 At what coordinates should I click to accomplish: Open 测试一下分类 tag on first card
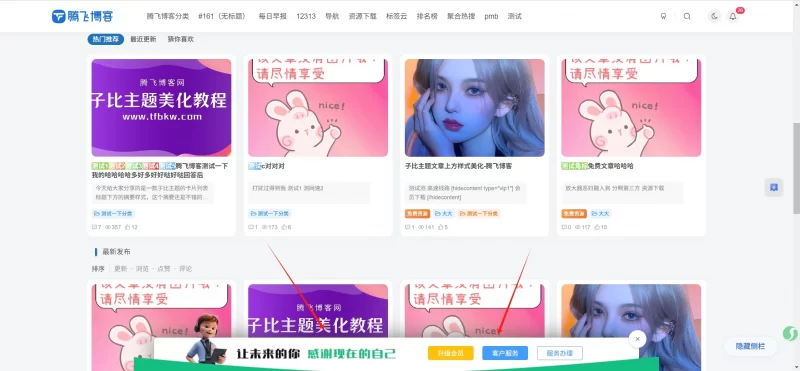pos(113,214)
